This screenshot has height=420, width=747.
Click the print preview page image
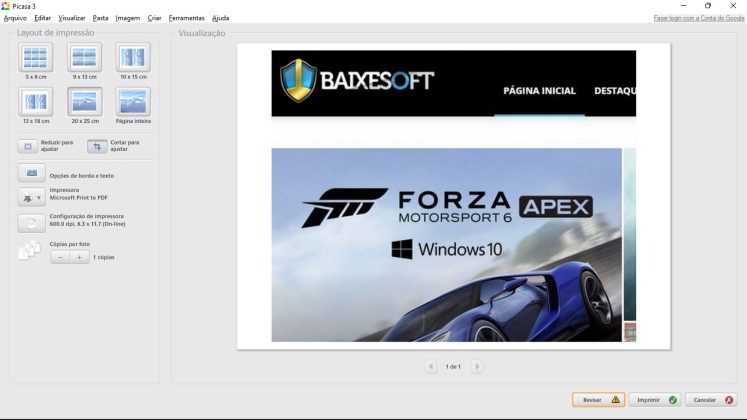click(454, 196)
